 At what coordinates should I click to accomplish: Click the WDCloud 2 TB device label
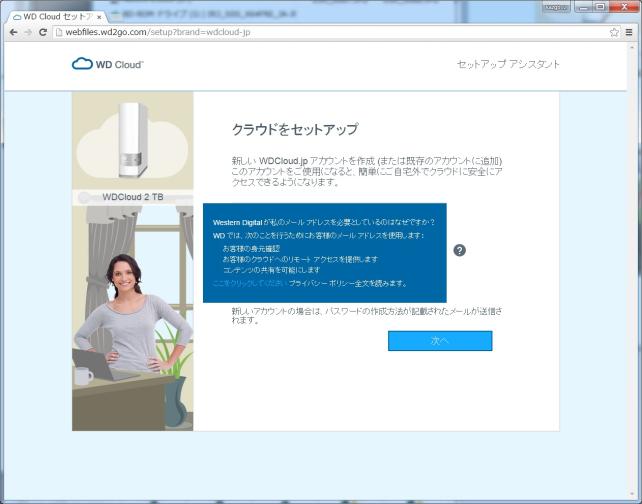[x=133, y=197]
